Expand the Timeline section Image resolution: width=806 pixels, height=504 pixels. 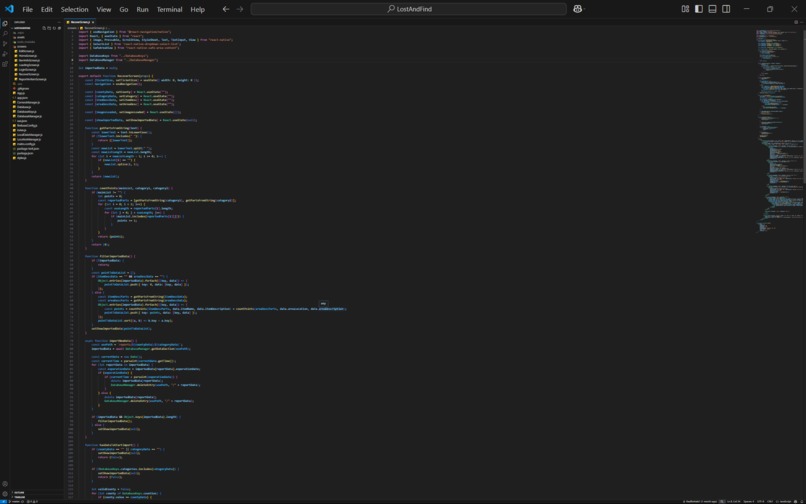(19, 497)
